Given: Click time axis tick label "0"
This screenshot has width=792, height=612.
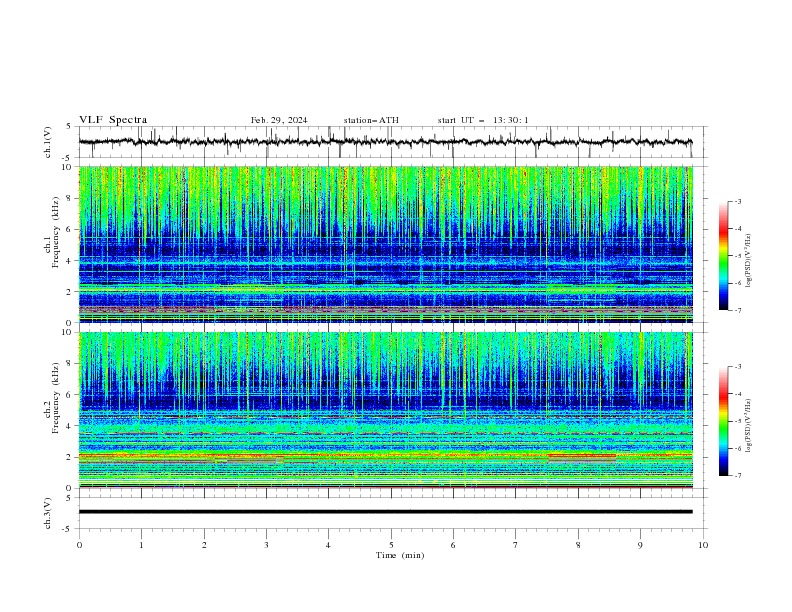Looking at the screenshot, I should 79,545.
